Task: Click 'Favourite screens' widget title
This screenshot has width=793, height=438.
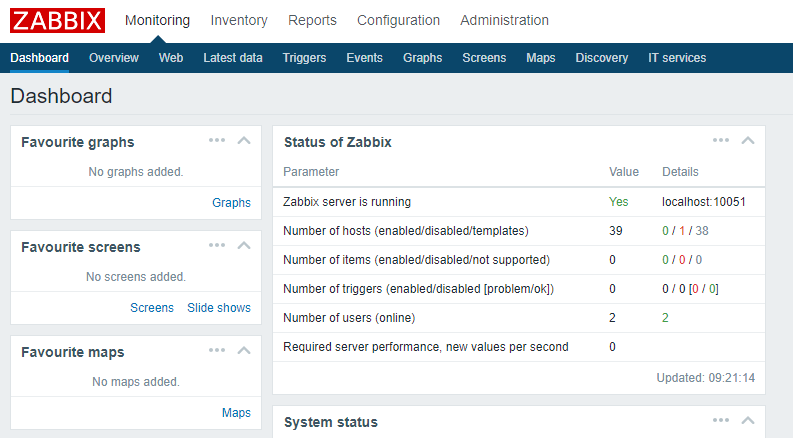Action: point(81,247)
